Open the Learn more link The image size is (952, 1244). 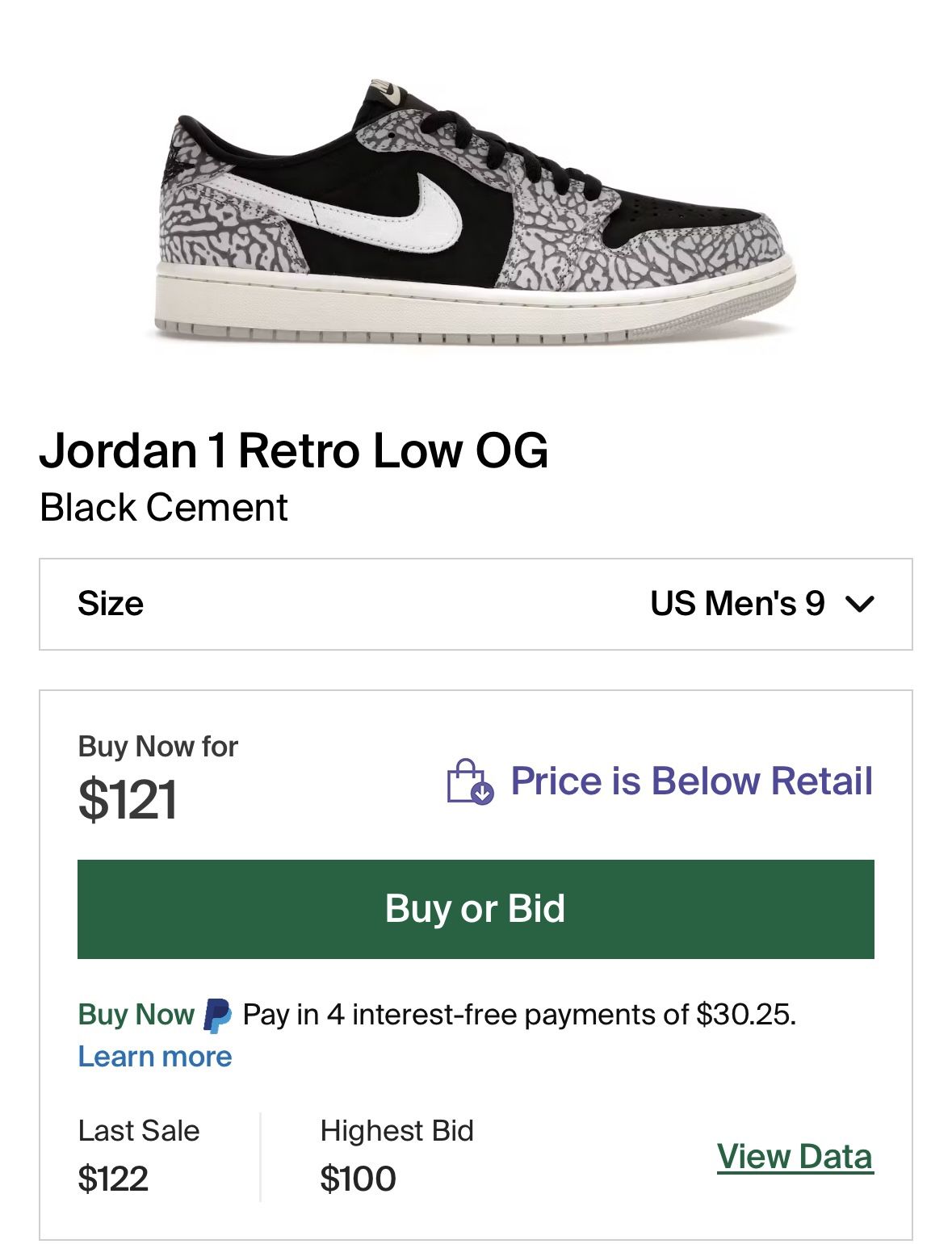pyautogui.click(x=155, y=1057)
